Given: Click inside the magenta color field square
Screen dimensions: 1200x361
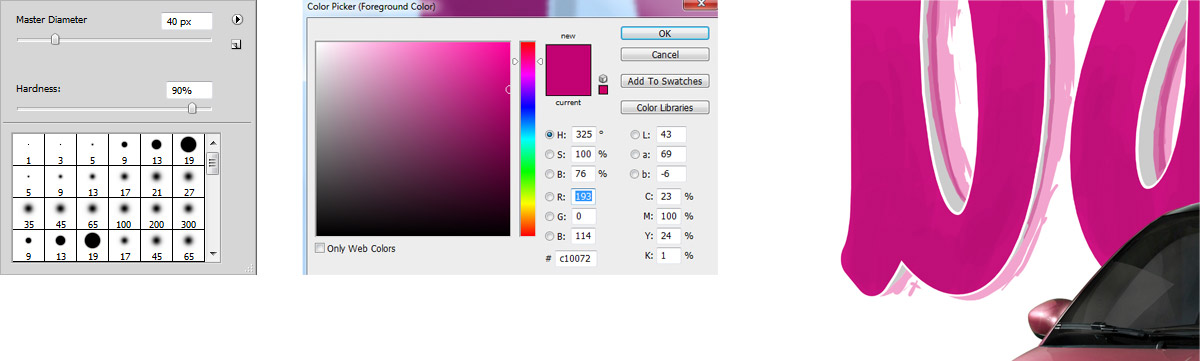Looking at the screenshot, I should pos(412,139).
